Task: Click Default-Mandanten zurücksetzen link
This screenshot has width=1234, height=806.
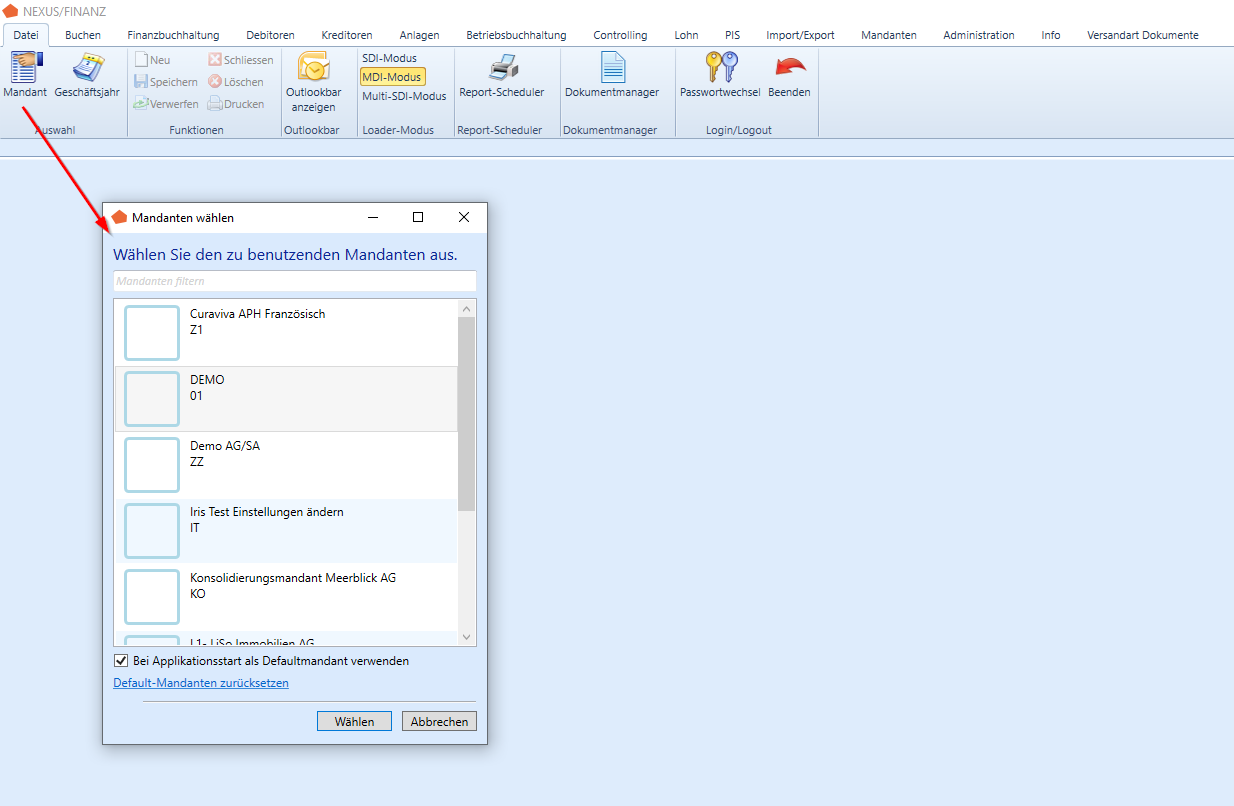Action: pos(201,684)
